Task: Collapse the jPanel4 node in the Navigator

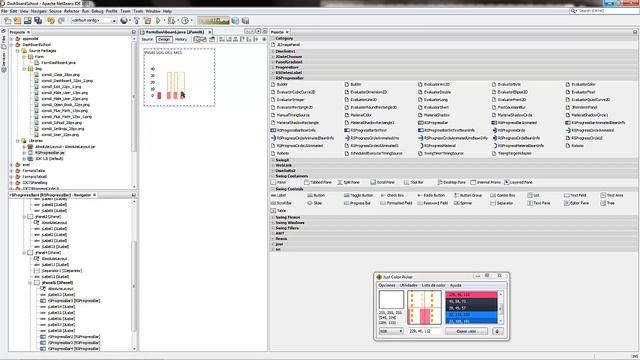Action: 24,253
